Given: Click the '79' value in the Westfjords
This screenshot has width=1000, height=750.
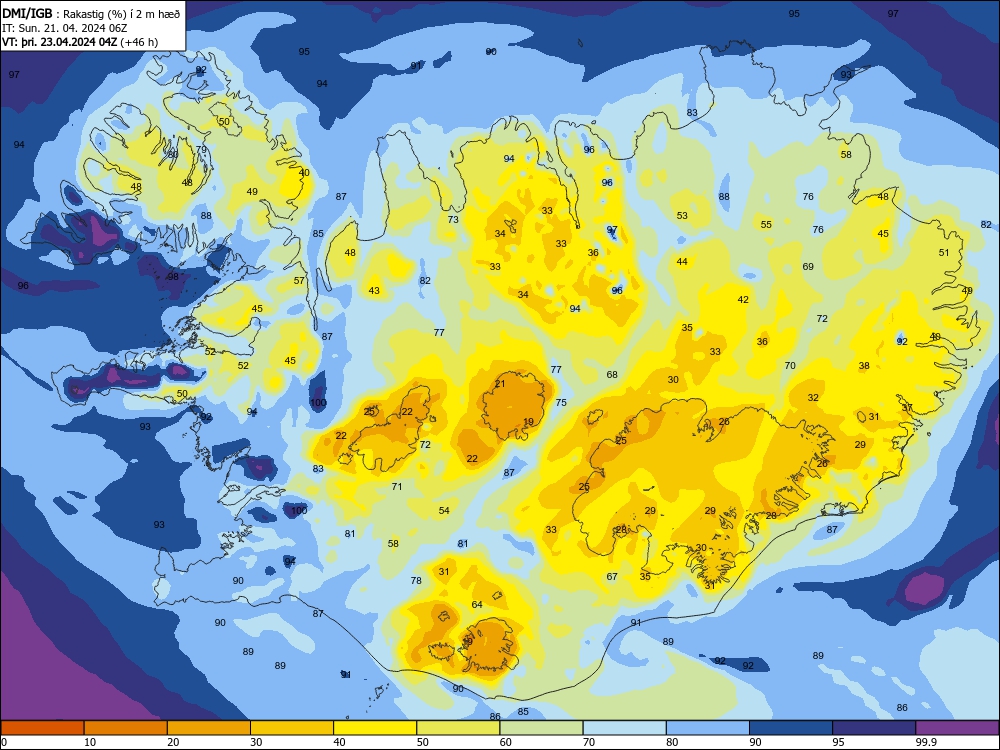Looking at the screenshot, I should tap(202, 150).
